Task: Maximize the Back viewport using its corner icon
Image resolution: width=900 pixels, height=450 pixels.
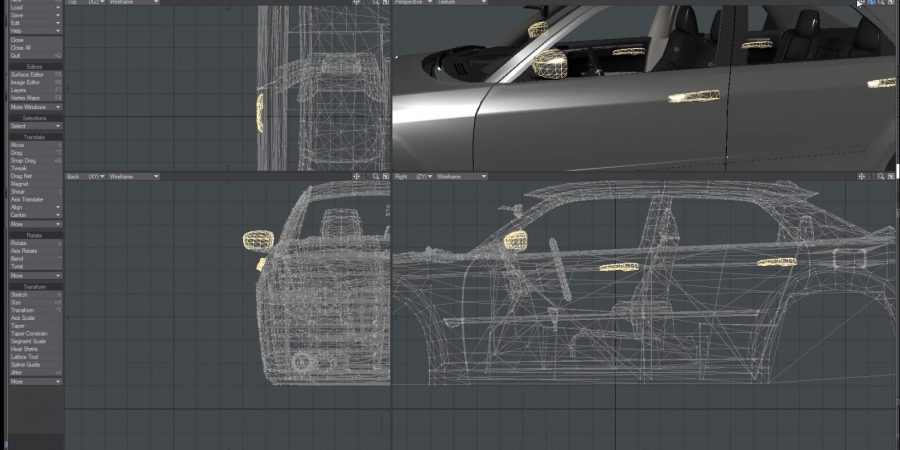Action: [x=386, y=176]
